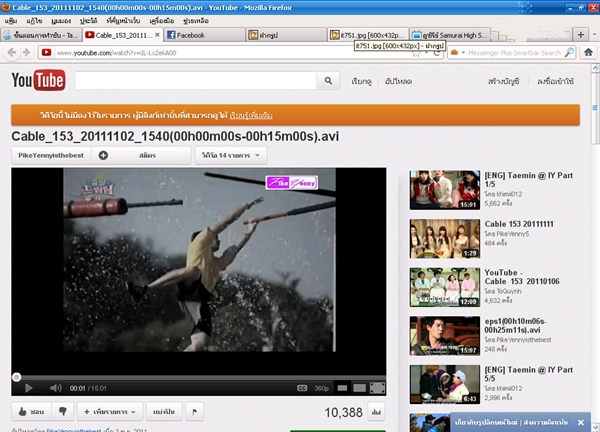
Task: Expand the 14 videos dropdown
Action: pos(231,155)
